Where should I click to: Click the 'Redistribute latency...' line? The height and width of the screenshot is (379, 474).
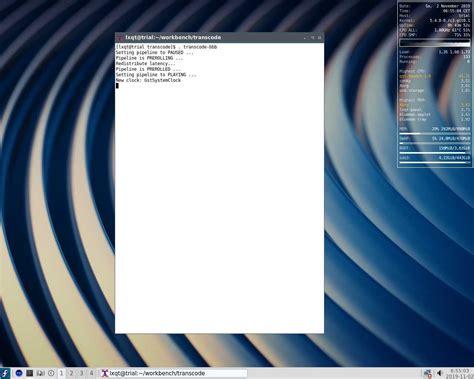(x=145, y=64)
